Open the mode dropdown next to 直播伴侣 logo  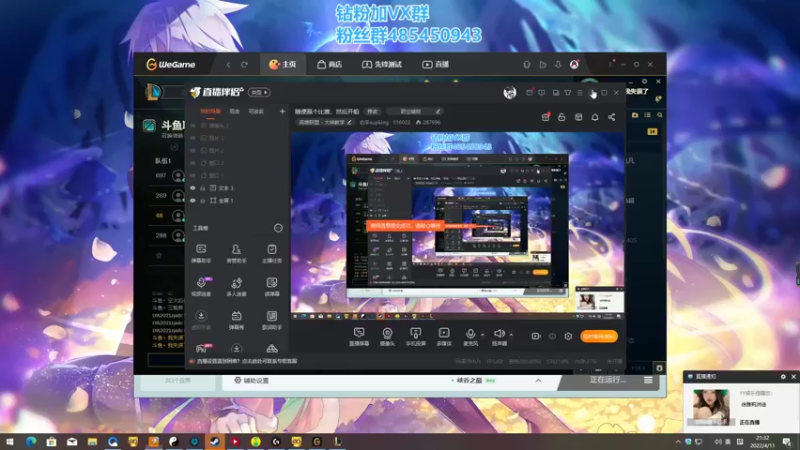coord(259,92)
